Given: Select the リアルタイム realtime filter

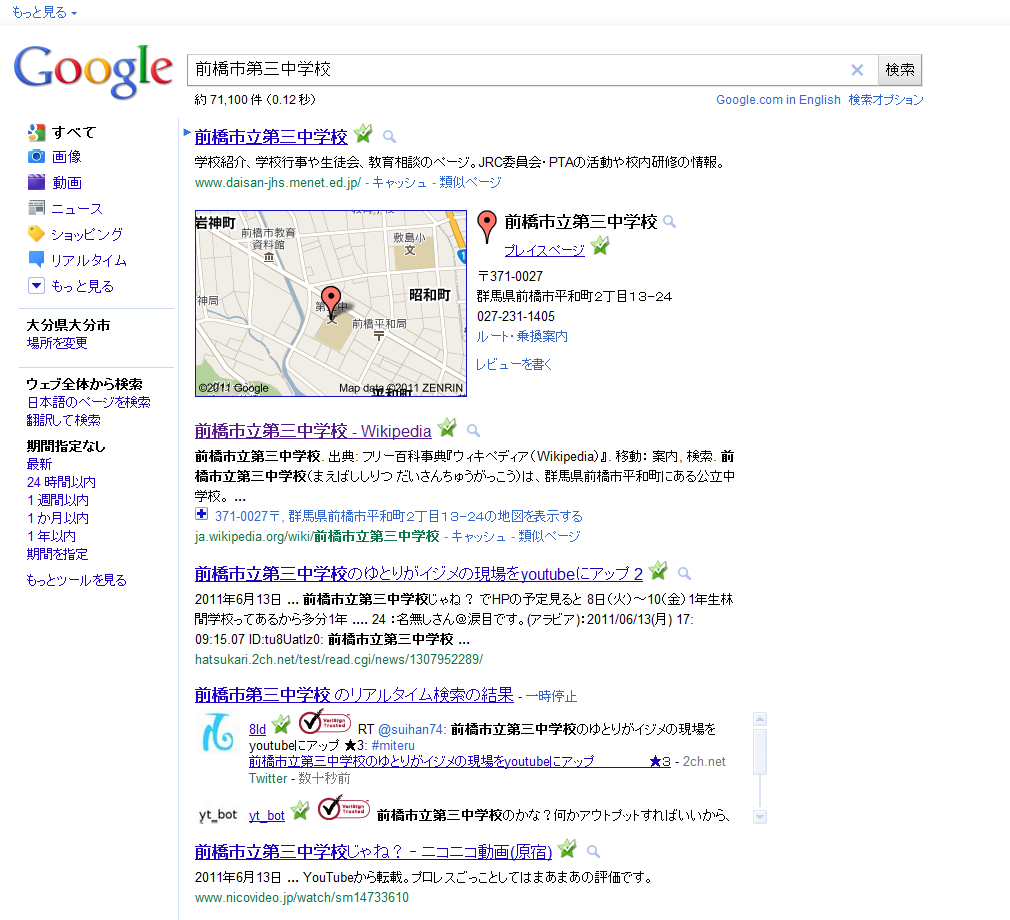Looking at the screenshot, I should [89, 260].
